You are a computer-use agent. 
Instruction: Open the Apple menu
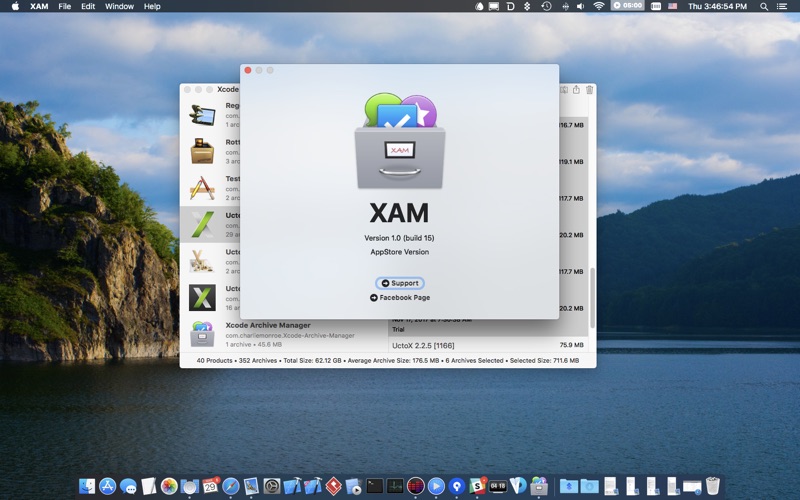point(15,6)
